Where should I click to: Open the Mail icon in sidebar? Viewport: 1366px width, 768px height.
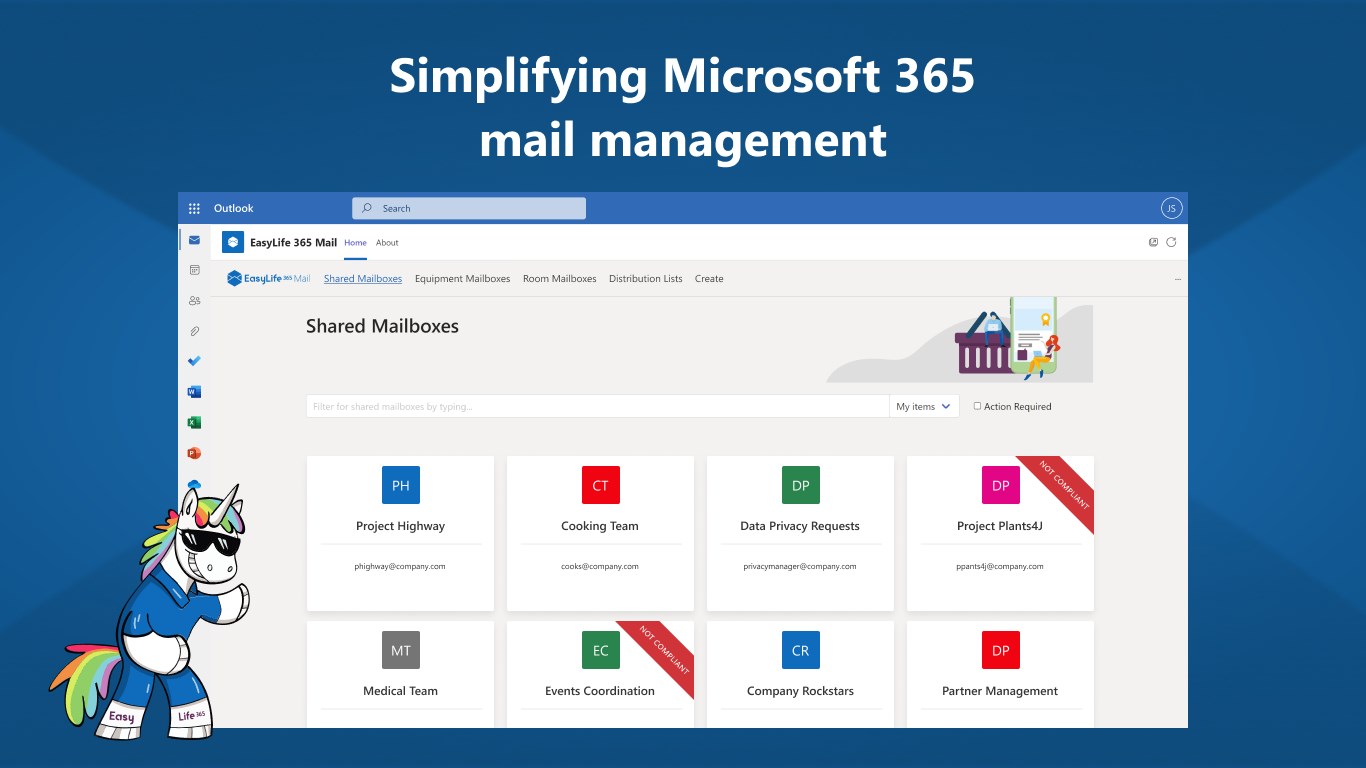coord(194,240)
